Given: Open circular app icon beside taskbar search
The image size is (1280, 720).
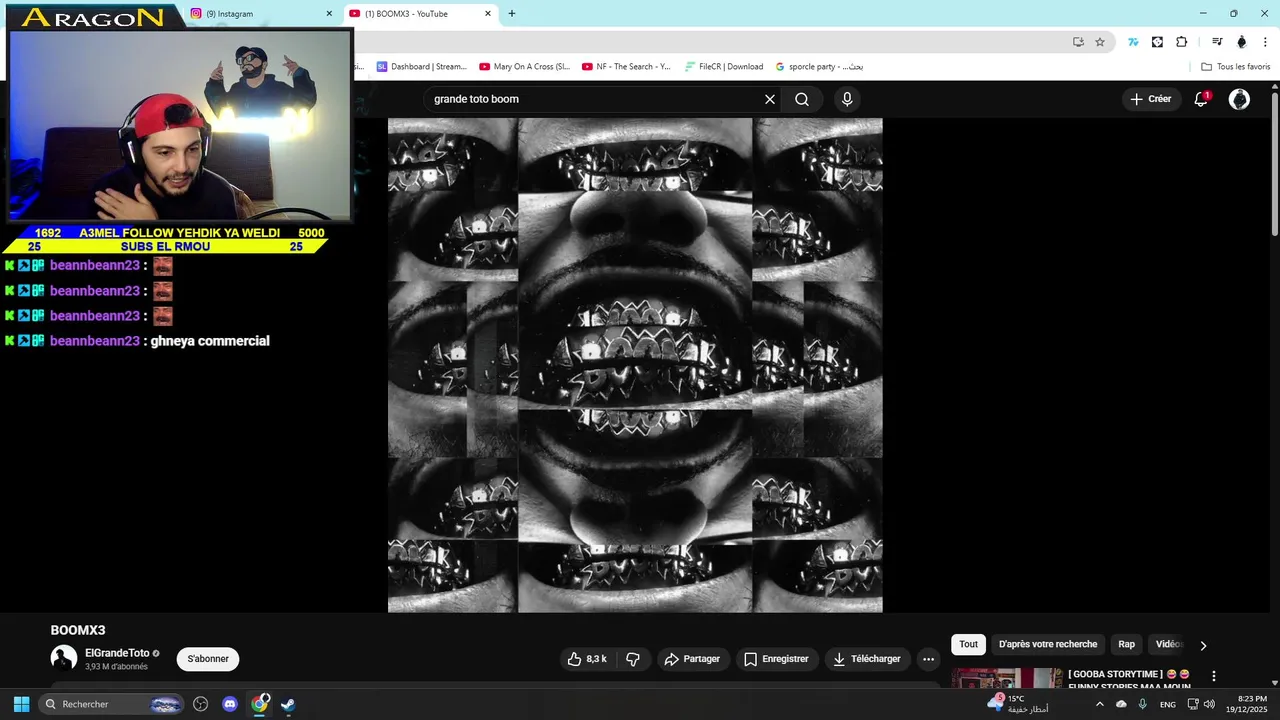Looking at the screenshot, I should pyautogui.click(x=200, y=704).
